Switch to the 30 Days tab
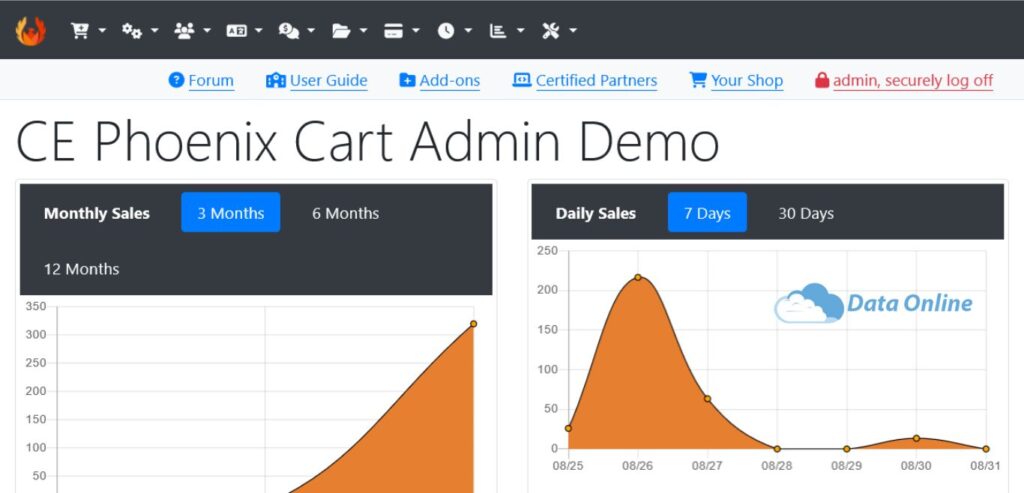 [x=806, y=213]
